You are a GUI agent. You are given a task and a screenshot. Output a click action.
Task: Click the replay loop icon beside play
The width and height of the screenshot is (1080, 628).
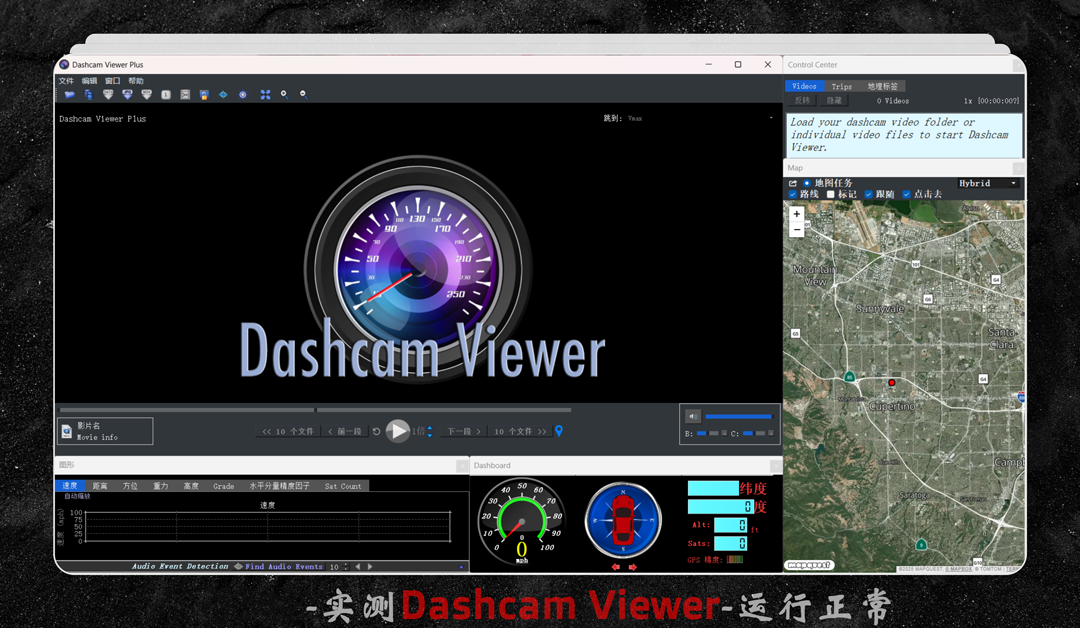point(377,431)
